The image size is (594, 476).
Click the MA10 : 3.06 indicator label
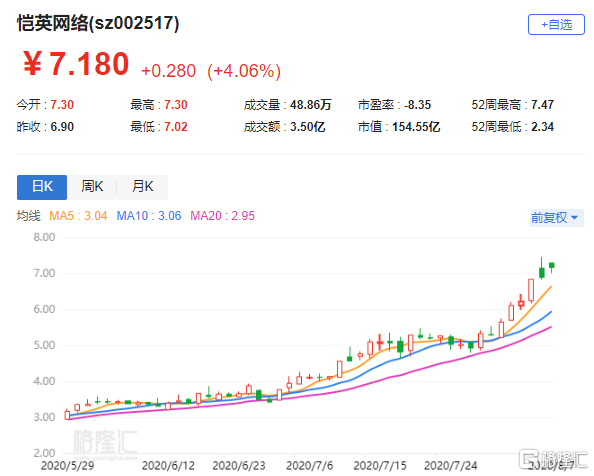(149, 216)
